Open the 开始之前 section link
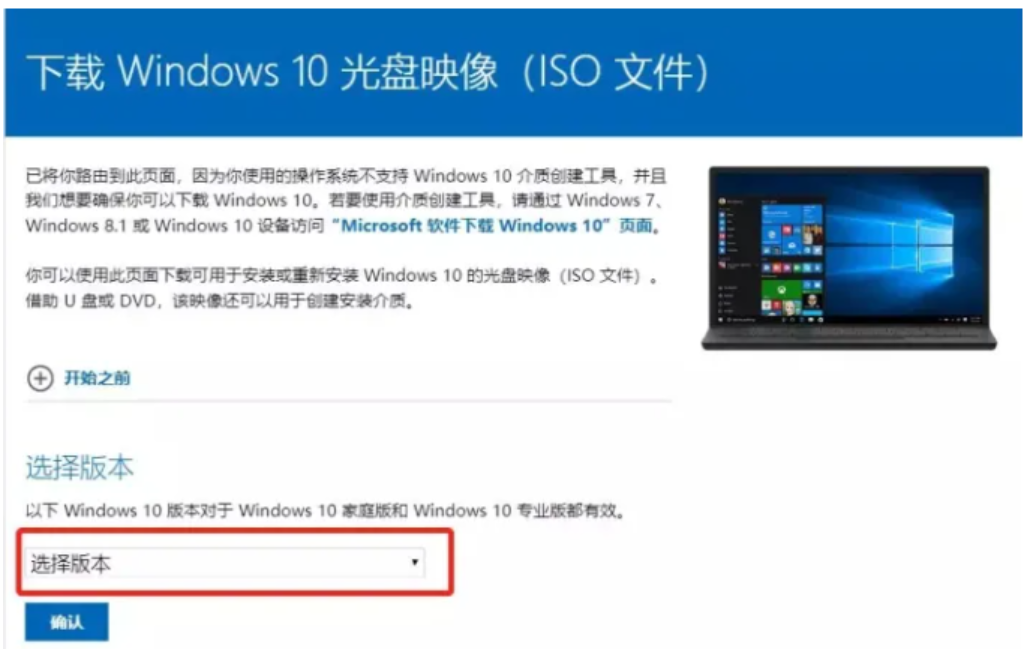This screenshot has height=657, width=1029. coord(97,379)
